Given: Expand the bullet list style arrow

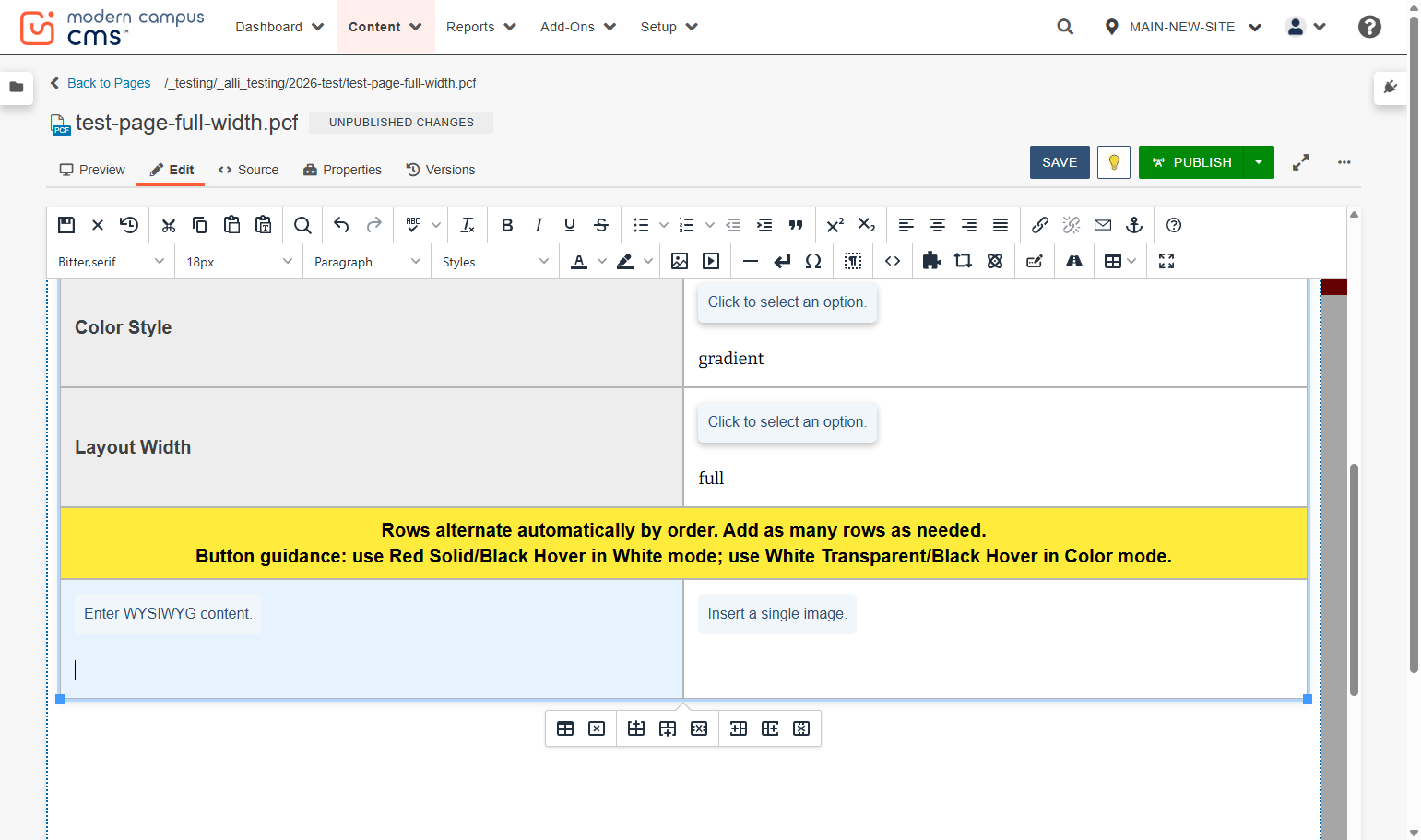Looking at the screenshot, I should [664, 225].
